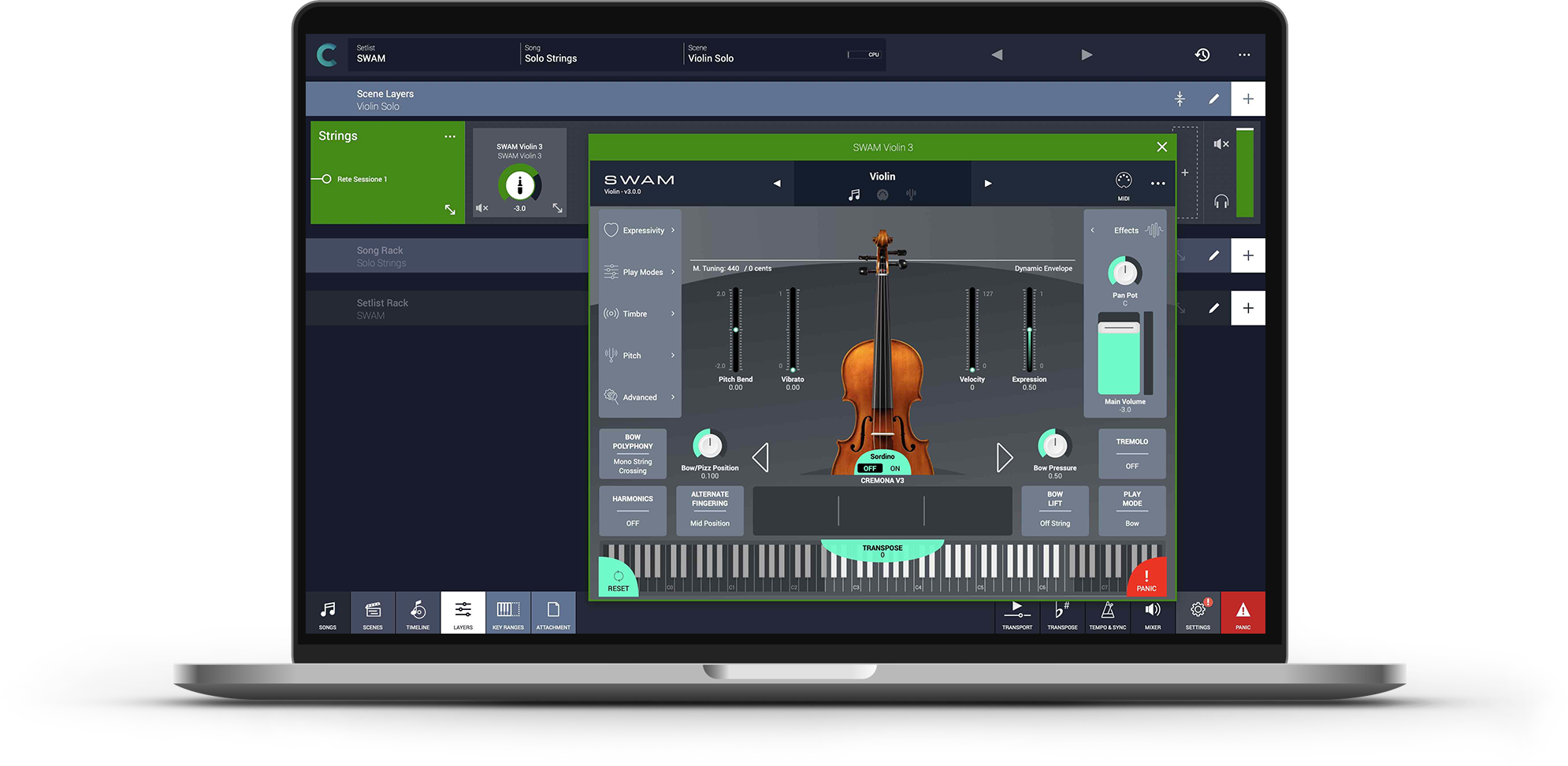Screen dimensions: 1568x766
Task: Click the Effects waveform icon
Action: pos(1154,230)
